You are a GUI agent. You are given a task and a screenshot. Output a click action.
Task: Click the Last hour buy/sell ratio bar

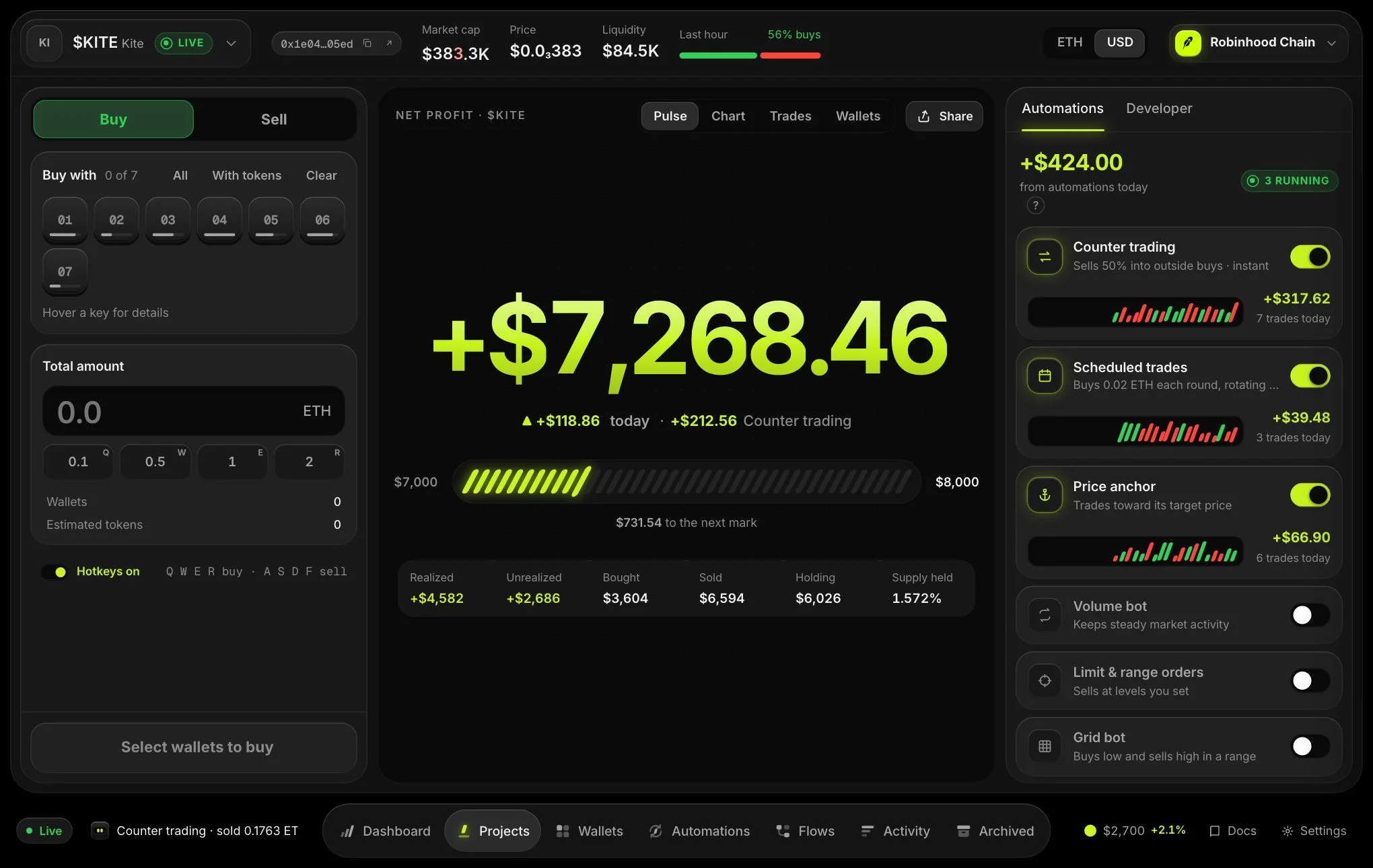[750, 55]
